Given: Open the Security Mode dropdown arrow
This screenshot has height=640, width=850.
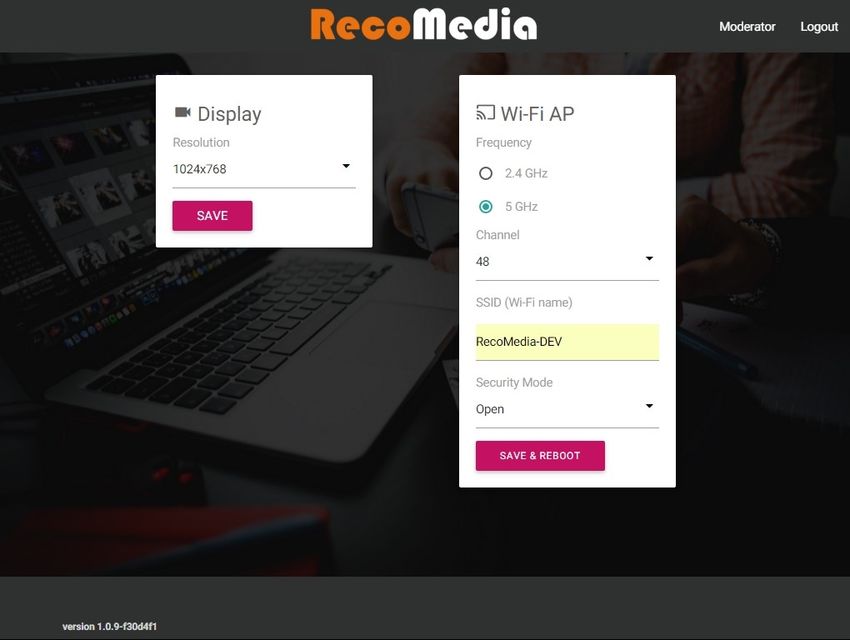Looking at the screenshot, I should (x=649, y=406).
